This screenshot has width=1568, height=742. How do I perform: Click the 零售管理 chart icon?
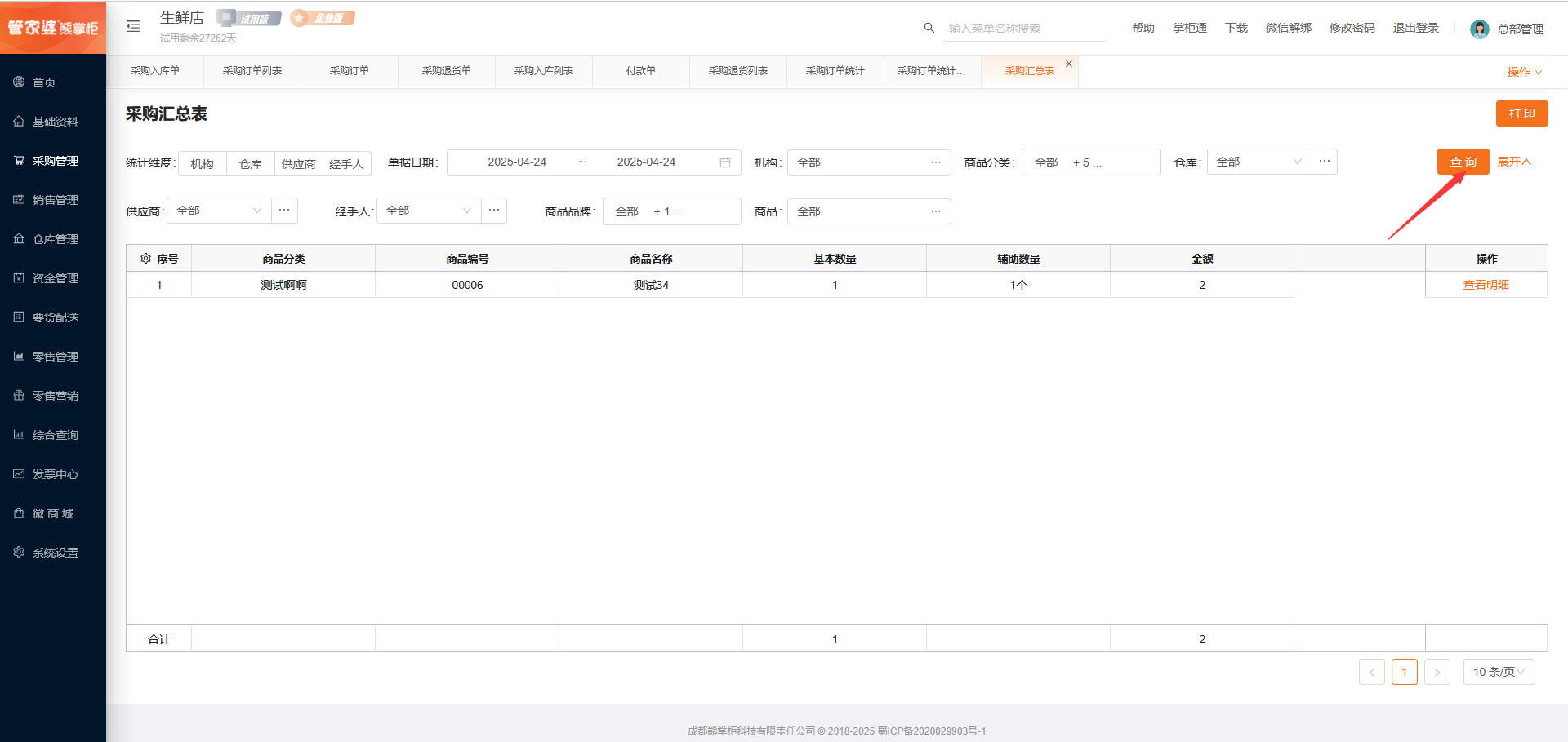[19, 356]
